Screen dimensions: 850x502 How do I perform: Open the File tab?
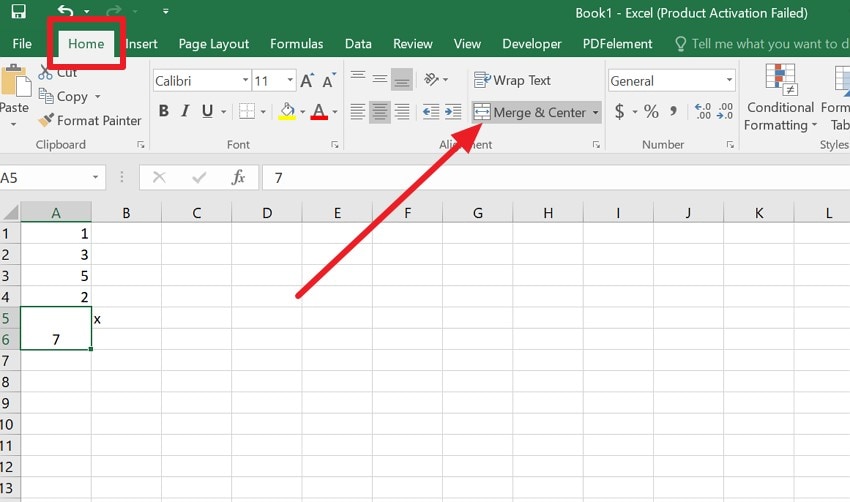point(22,44)
